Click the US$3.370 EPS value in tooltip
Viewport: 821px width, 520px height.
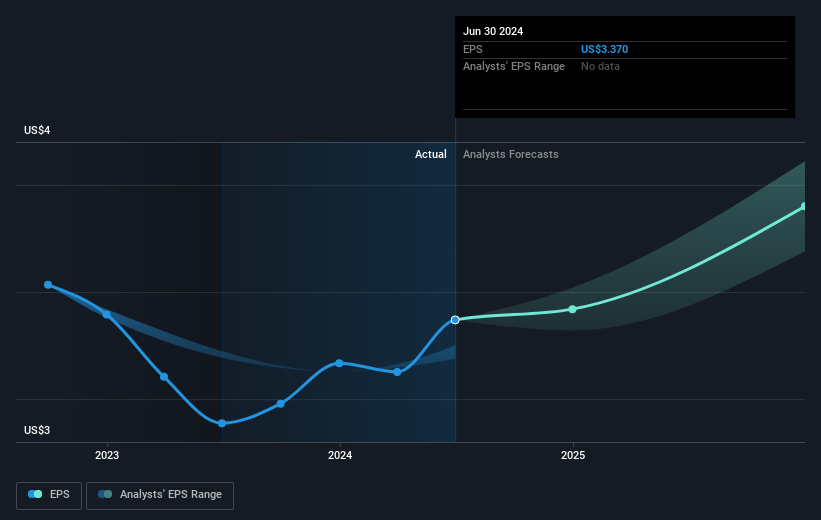pos(604,49)
